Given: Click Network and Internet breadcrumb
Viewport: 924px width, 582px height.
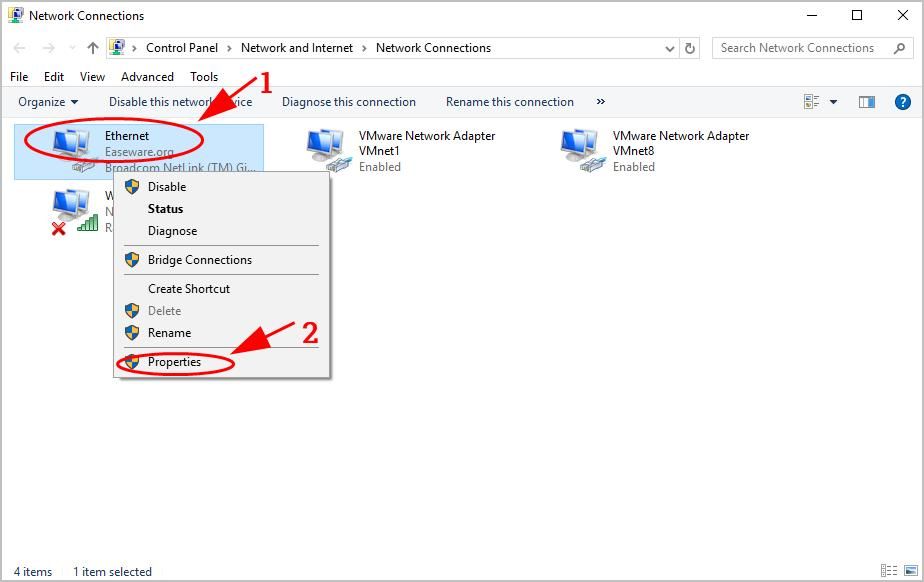Looking at the screenshot, I should (x=297, y=48).
